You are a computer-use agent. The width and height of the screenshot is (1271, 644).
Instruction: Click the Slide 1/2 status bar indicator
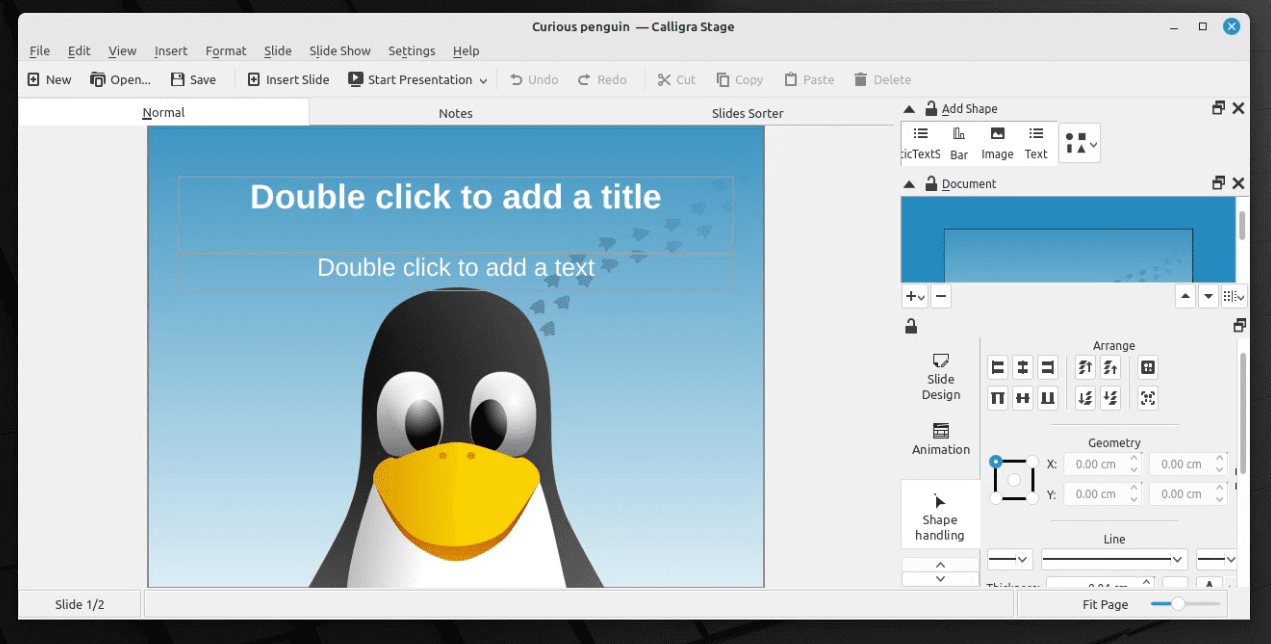pyautogui.click(x=80, y=604)
